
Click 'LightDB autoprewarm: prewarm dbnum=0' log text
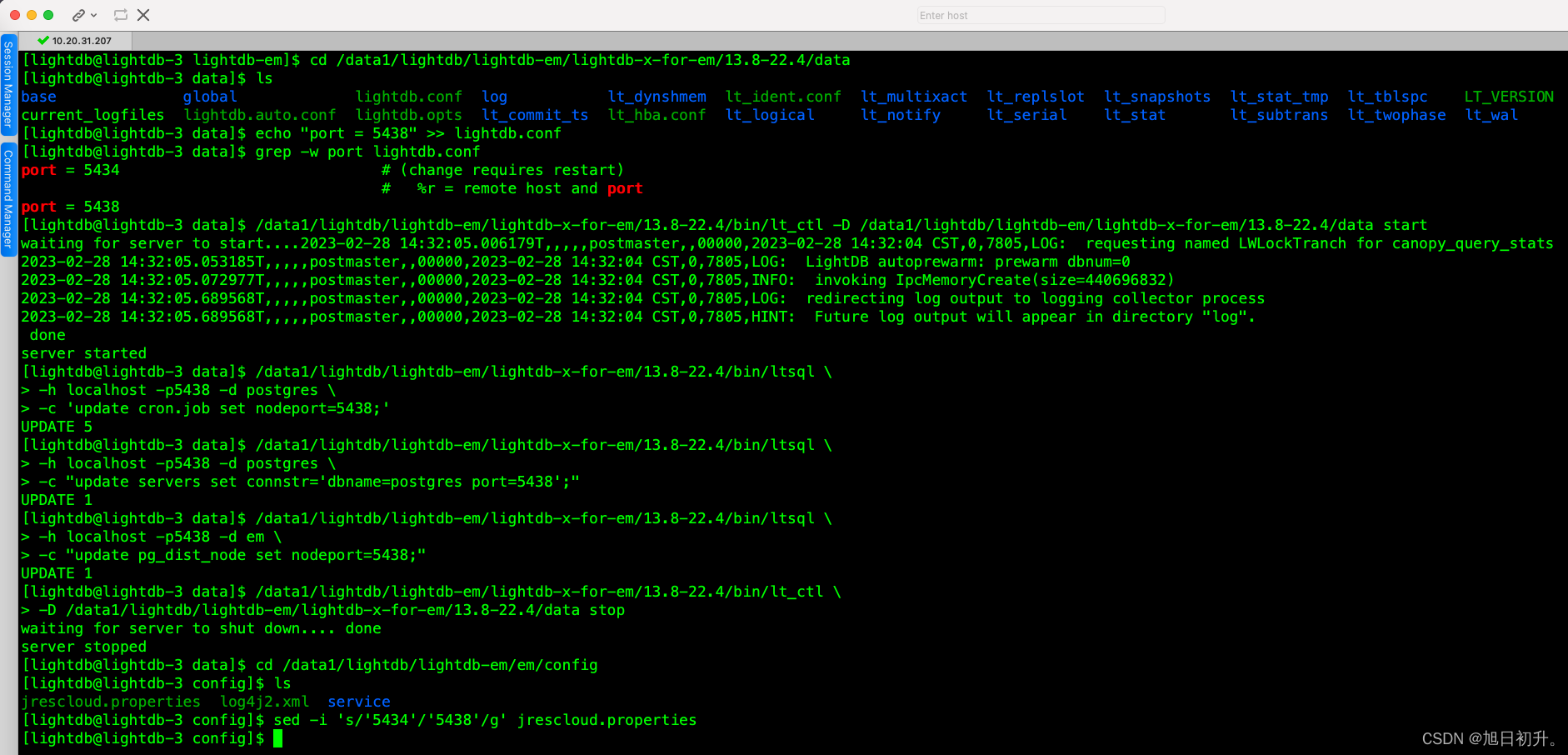[968, 262]
